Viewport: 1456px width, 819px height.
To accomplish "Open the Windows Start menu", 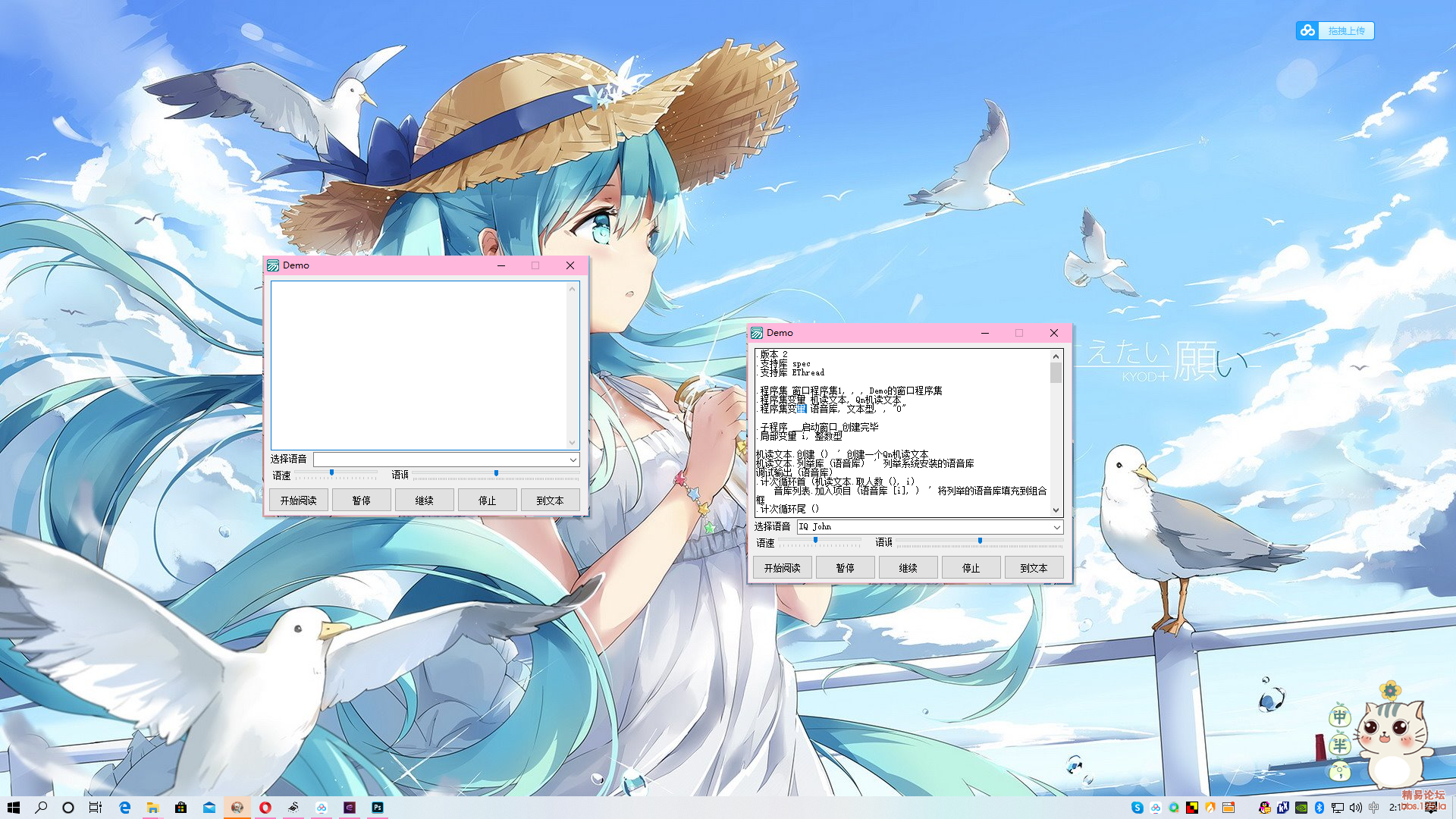I will tap(13, 808).
